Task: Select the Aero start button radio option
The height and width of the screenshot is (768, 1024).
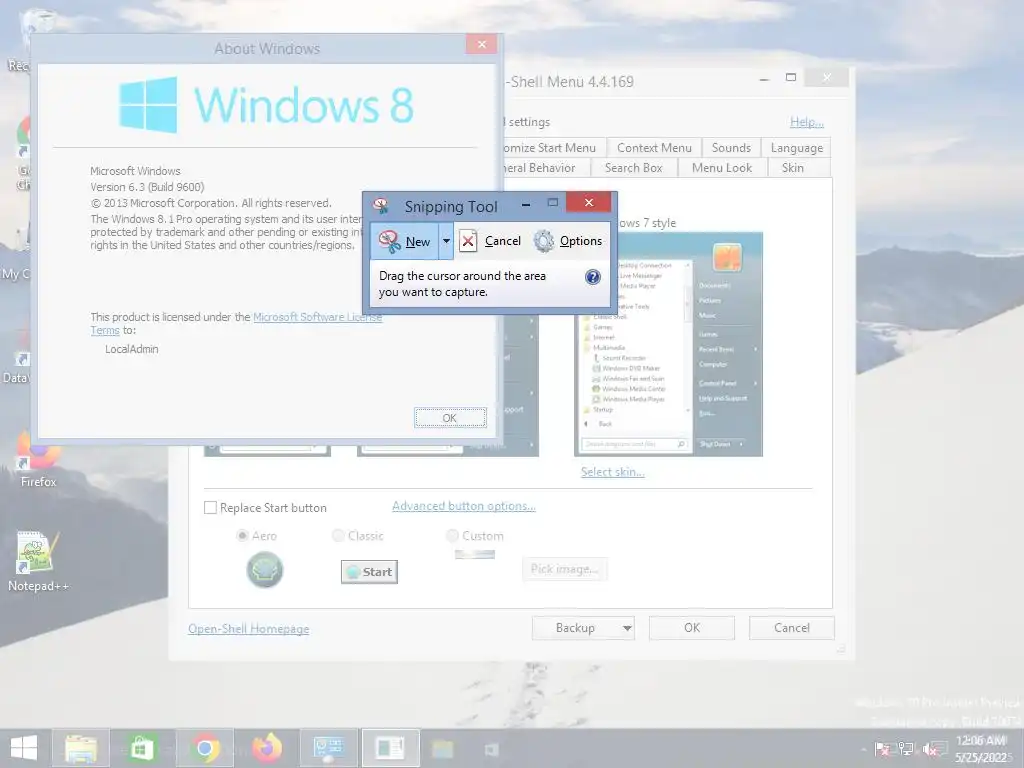Action: 242,536
